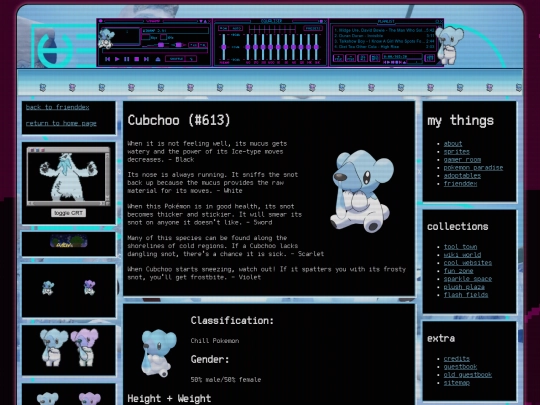This screenshot has width=540, height=405.
Task: Click the Beartic animation window image
Action: [x=69, y=177]
